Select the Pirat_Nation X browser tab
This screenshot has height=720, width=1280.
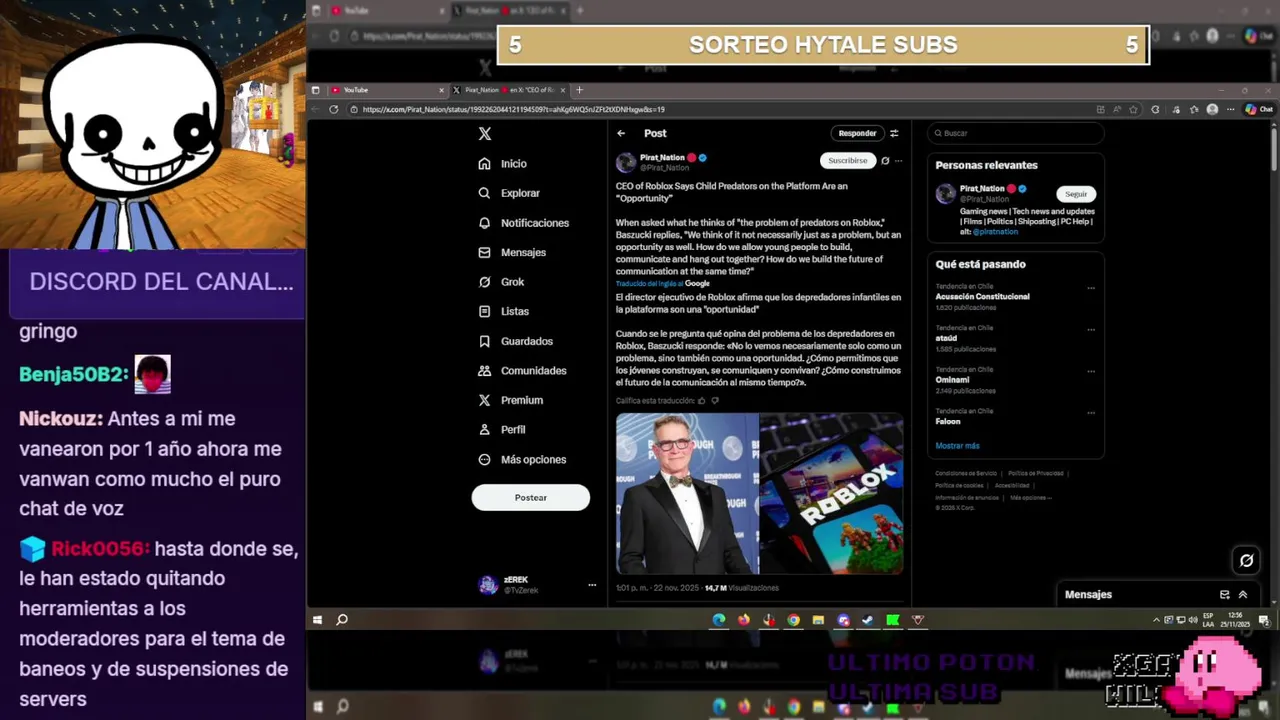point(509,90)
